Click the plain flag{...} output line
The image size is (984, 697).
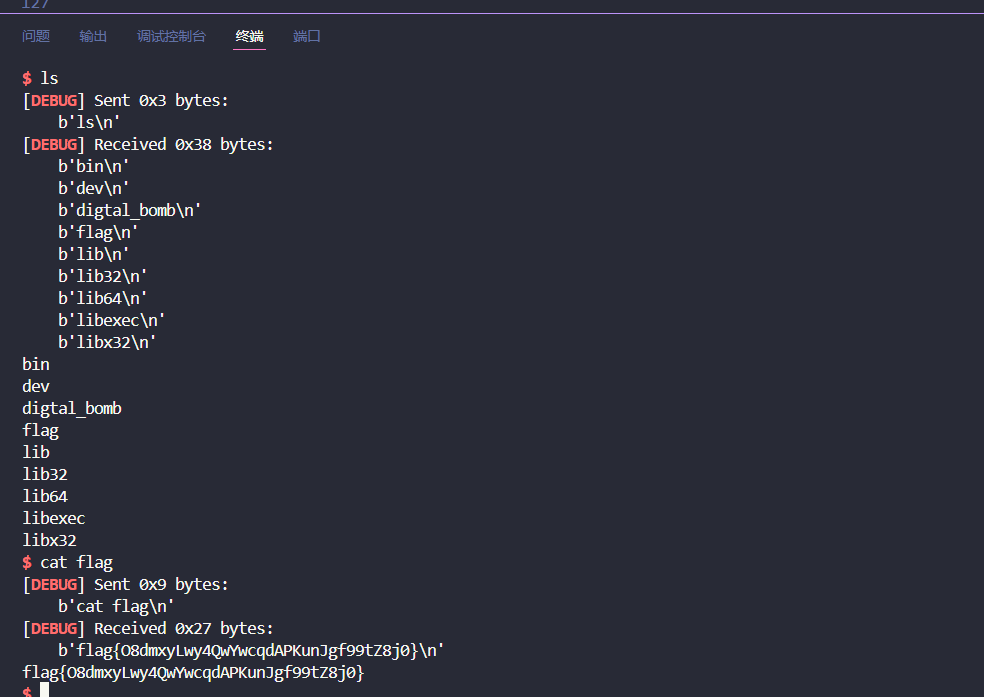click(193, 672)
